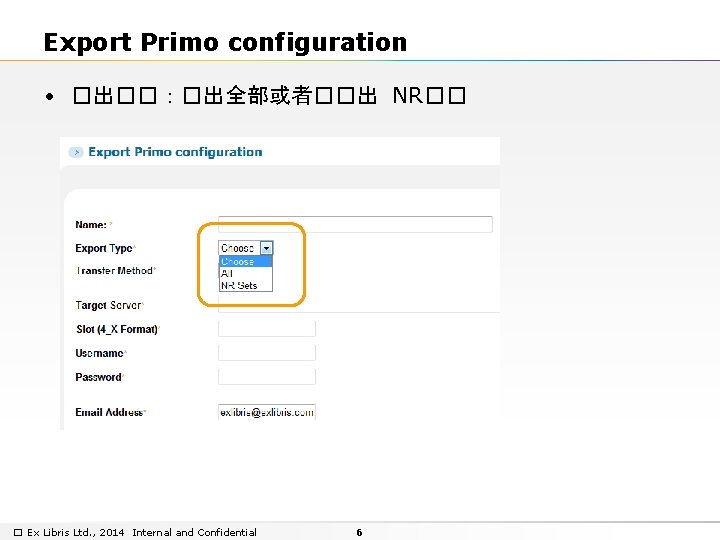Click the 'Transfer Method' label
Image resolution: width=720 pixels, height=540 pixels.
coord(114,270)
